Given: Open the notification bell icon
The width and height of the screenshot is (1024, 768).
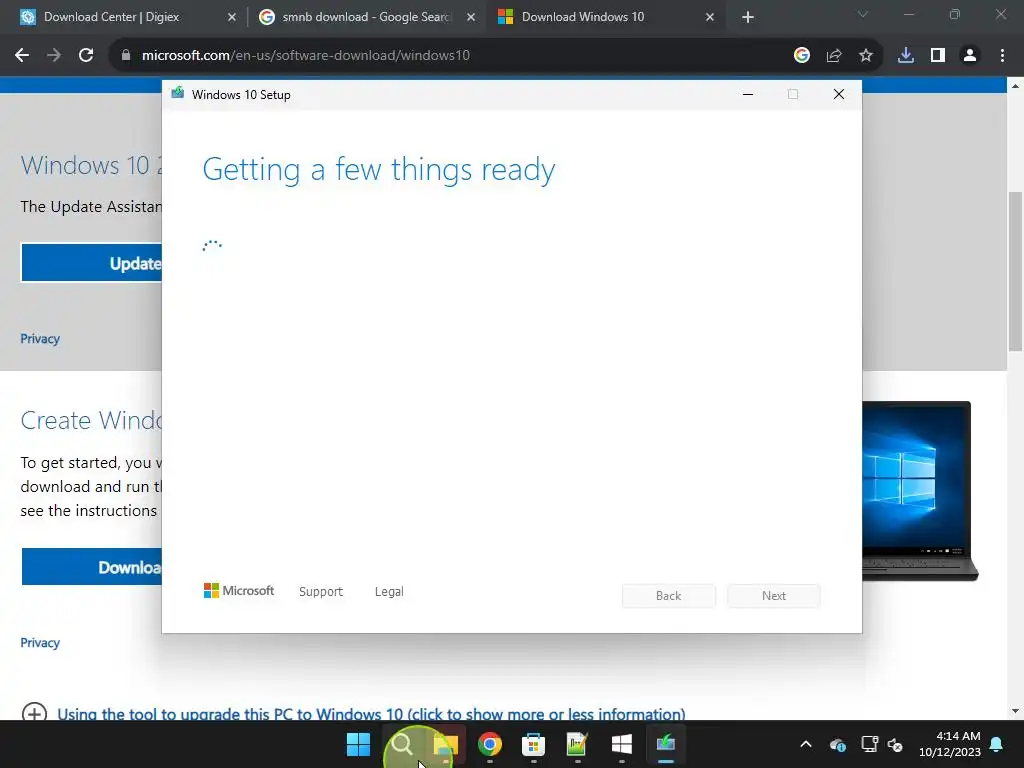Looking at the screenshot, I should [997, 744].
